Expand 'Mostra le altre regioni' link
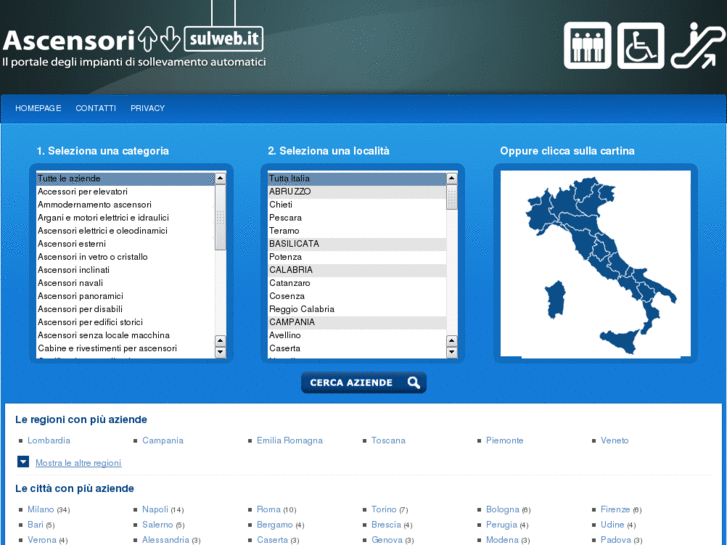 pyautogui.click(x=78, y=463)
